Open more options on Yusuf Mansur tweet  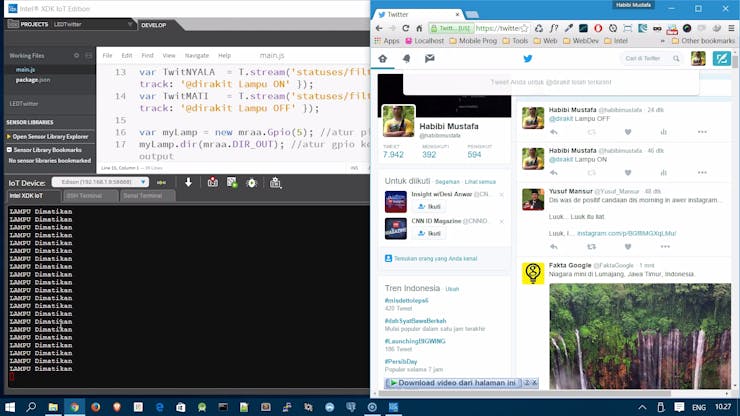click(665, 247)
